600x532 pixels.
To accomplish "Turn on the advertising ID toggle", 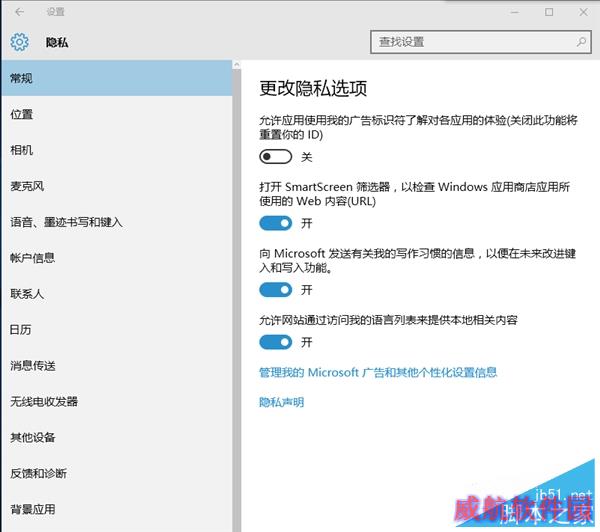I will pyautogui.click(x=276, y=157).
